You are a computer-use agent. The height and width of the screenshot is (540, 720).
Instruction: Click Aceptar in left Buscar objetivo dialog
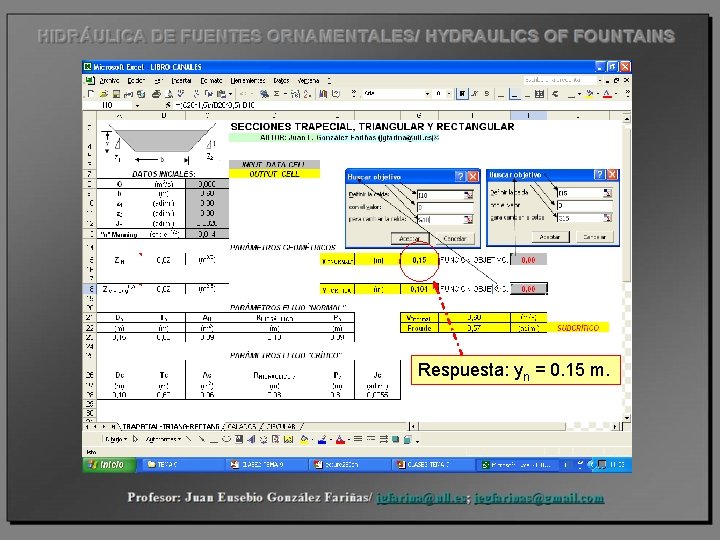410,238
